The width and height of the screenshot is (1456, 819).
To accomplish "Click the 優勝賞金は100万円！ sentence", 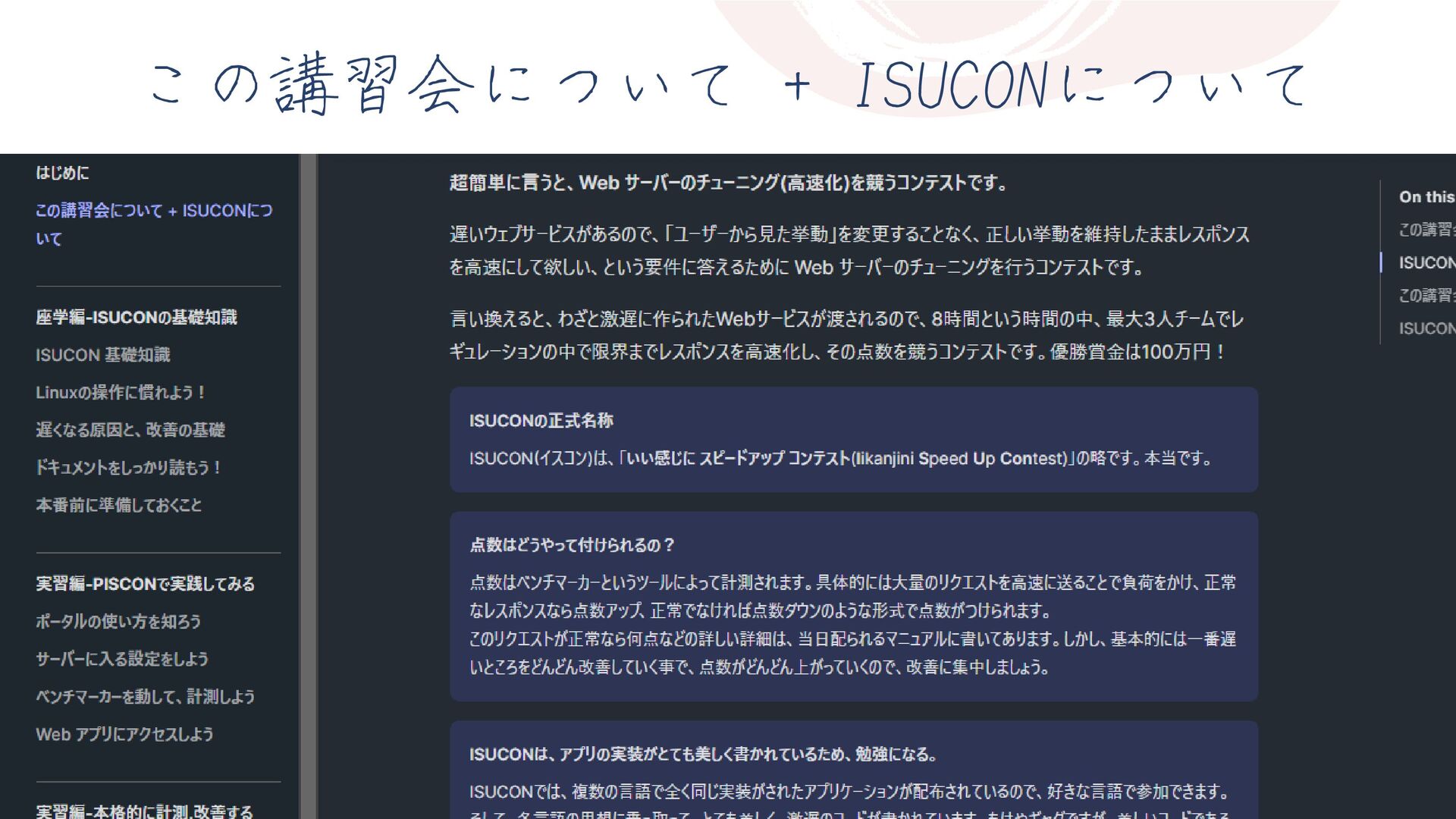I will [x=1137, y=352].
